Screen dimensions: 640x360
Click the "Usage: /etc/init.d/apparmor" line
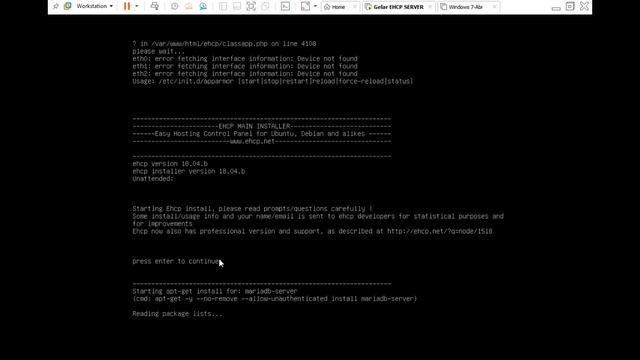click(273, 81)
